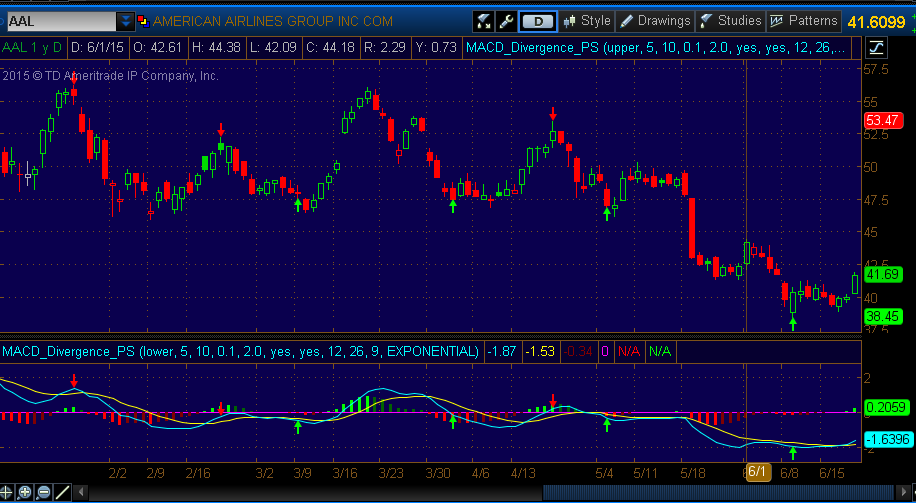Select the line drawing tool icon
916x503 pixels.
click(x=63, y=492)
